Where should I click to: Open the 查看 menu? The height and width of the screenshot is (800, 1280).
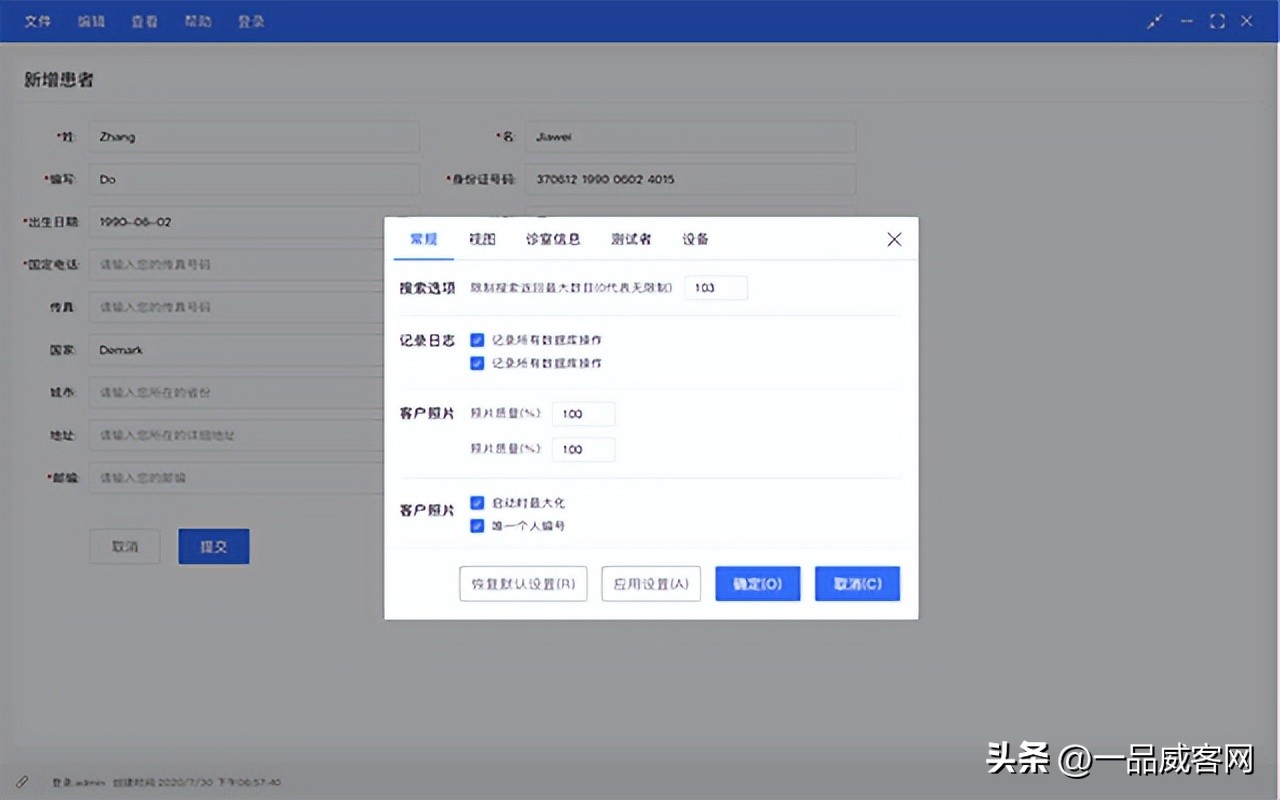coord(145,21)
